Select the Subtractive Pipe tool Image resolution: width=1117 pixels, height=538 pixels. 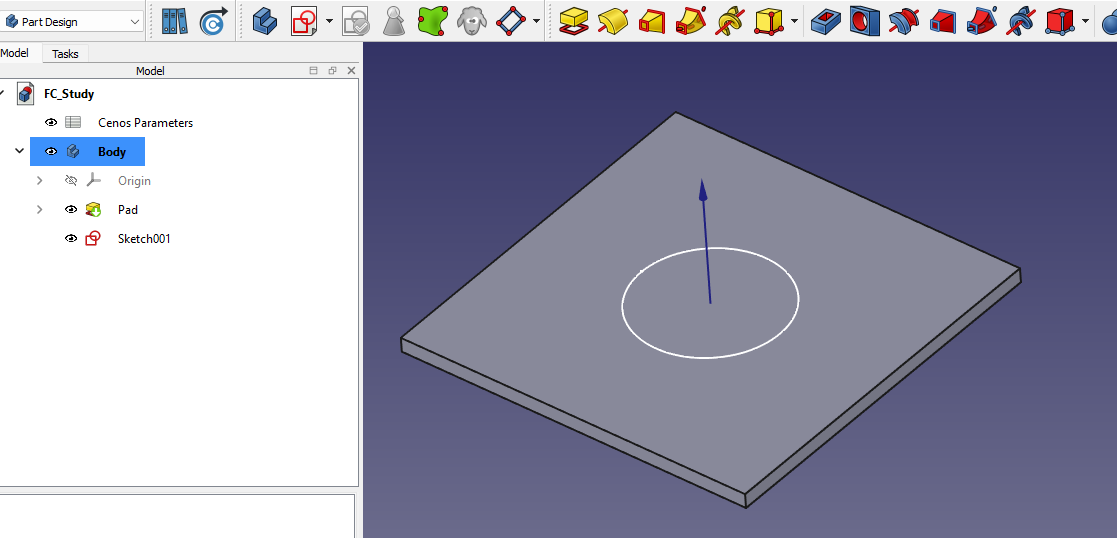pos(981,21)
